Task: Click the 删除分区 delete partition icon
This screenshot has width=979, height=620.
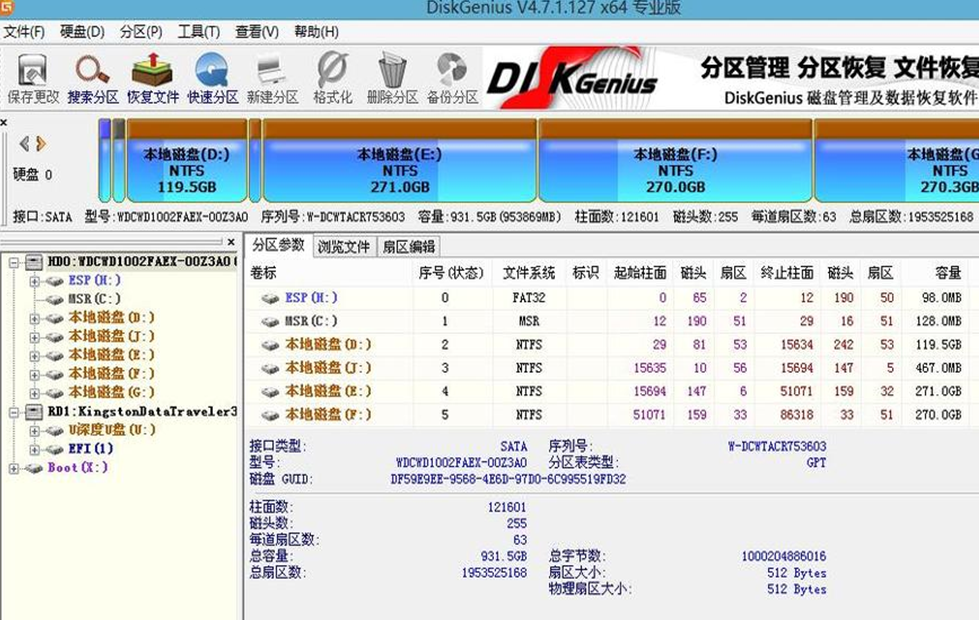Action: point(392,70)
